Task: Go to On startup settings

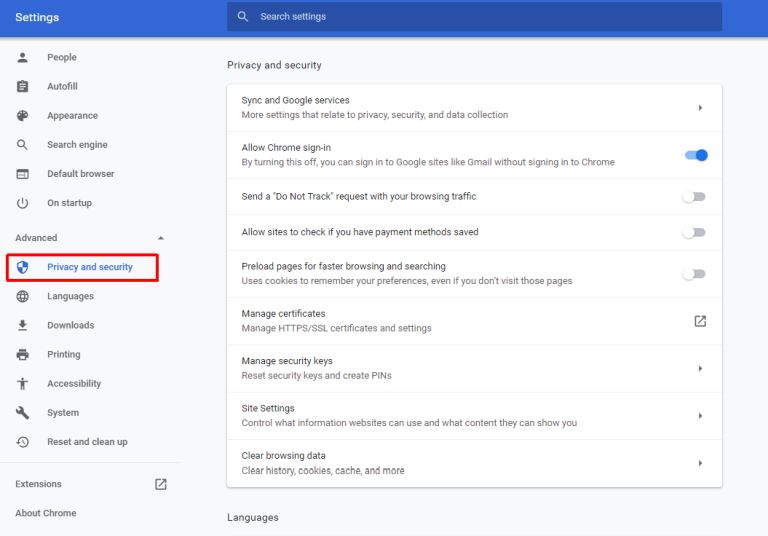Action: coord(70,203)
